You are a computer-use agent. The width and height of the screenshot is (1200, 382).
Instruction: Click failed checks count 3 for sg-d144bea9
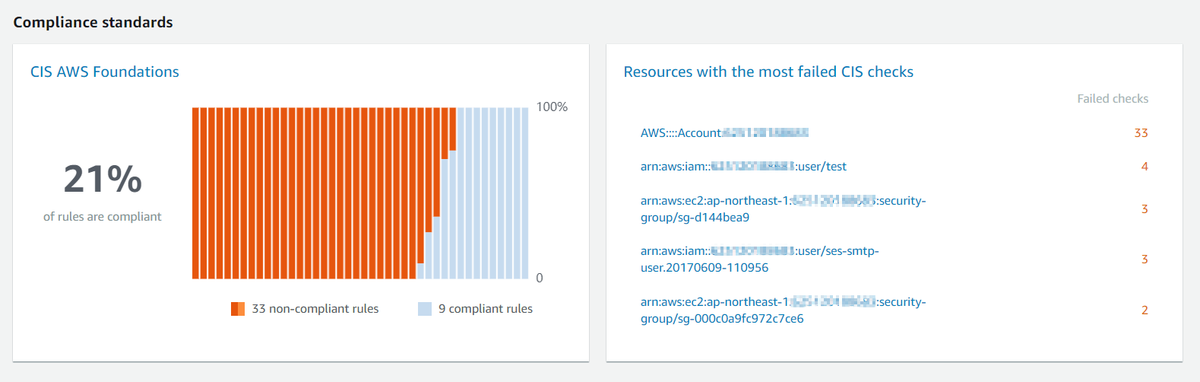click(x=1144, y=209)
